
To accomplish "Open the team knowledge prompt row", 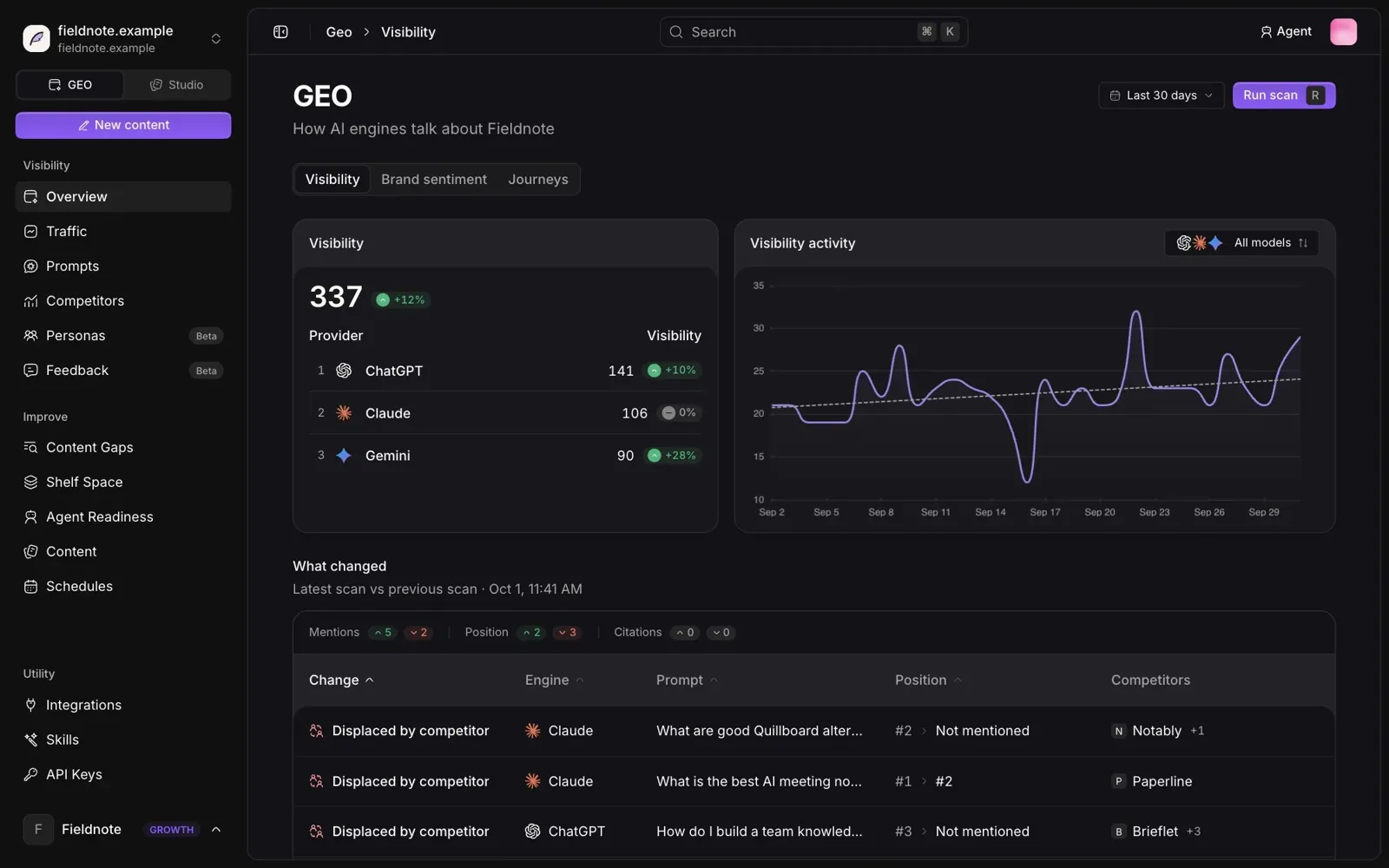I will tap(813, 832).
